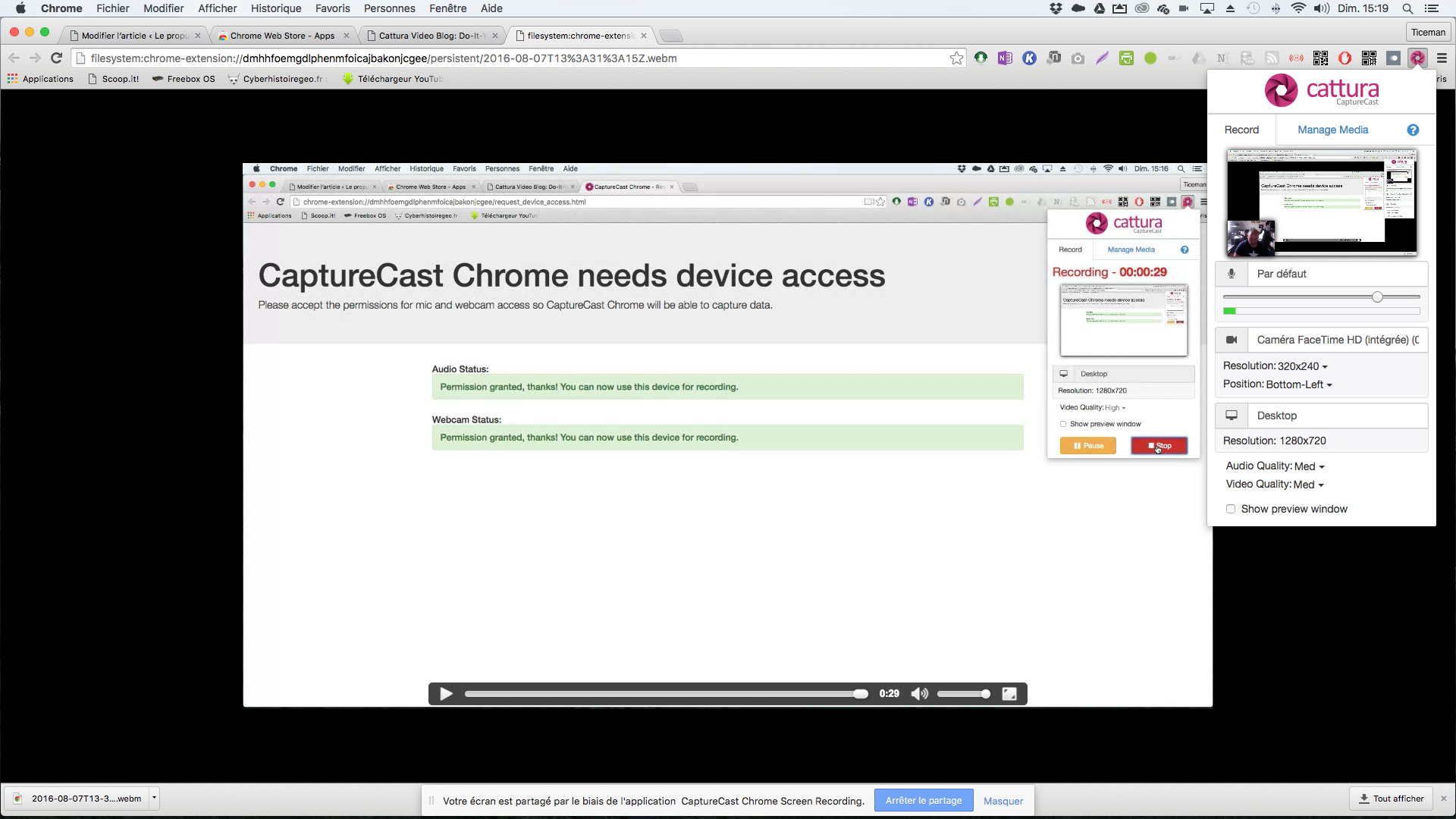This screenshot has width=1456, height=819.
Task: Click the green printer extension icon
Action: (1126, 58)
